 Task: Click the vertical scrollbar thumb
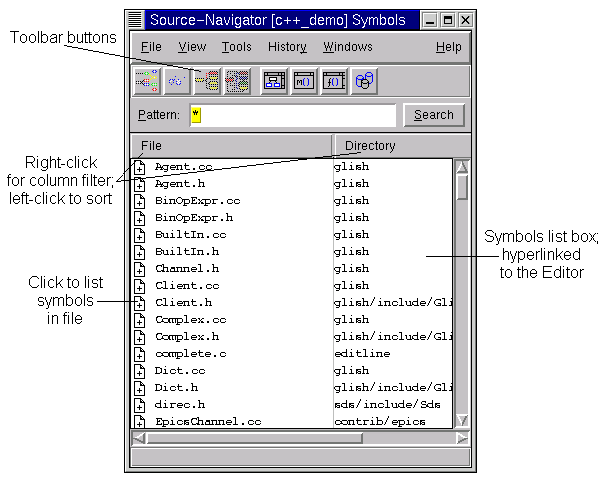click(x=462, y=187)
